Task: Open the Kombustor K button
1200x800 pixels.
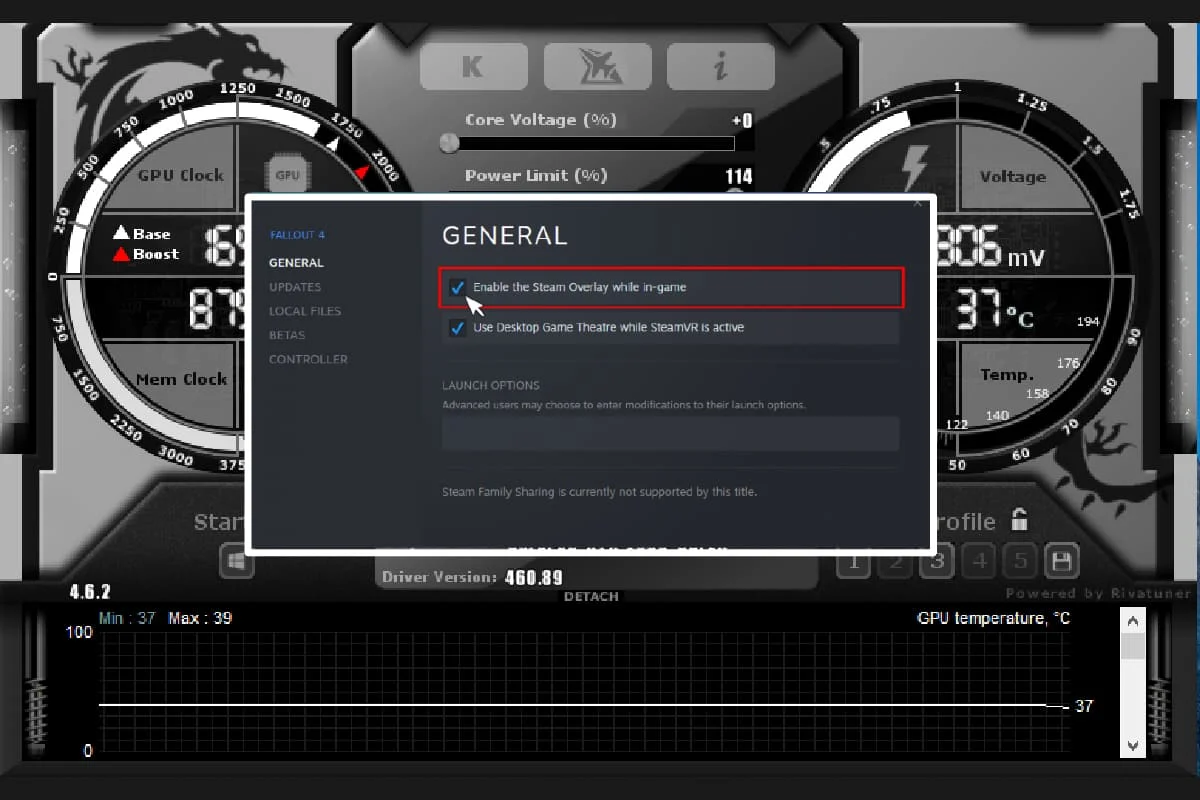Action: [x=473, y=67]
